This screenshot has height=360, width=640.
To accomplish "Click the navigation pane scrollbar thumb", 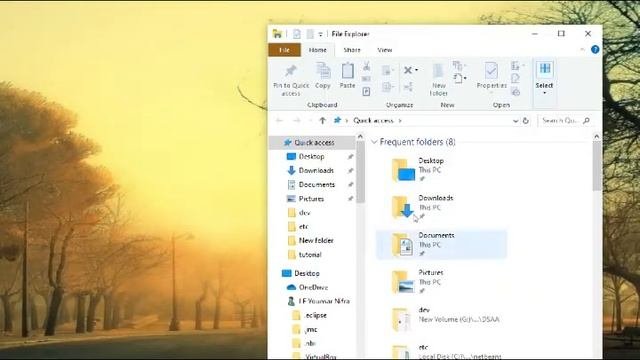I will [360, 172].
